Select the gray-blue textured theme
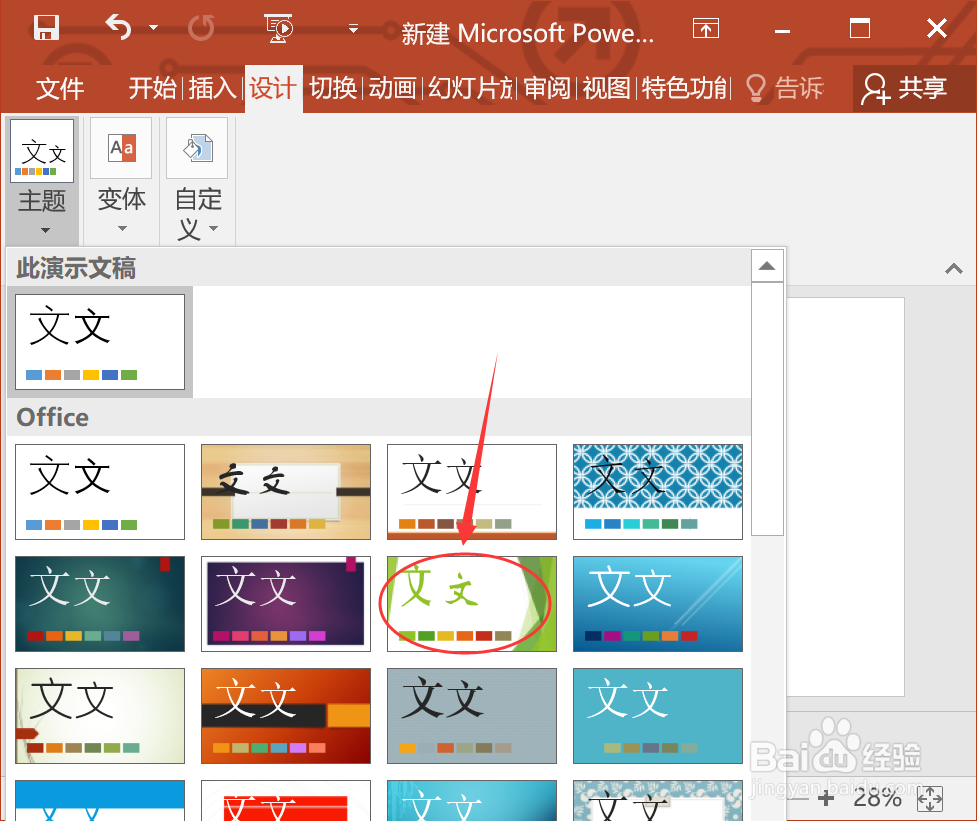This screenshot has height=821, width=977. 472,716
